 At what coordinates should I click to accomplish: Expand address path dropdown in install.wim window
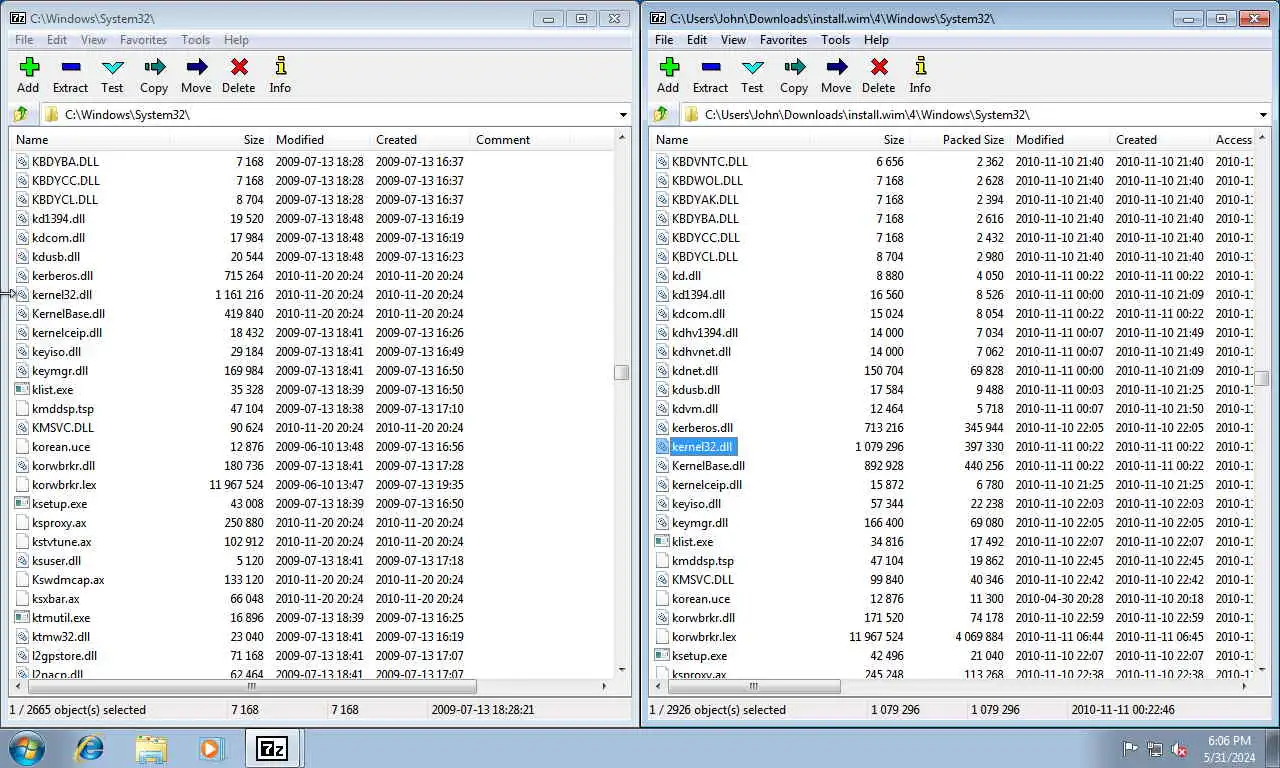[x=1263, y=114]
